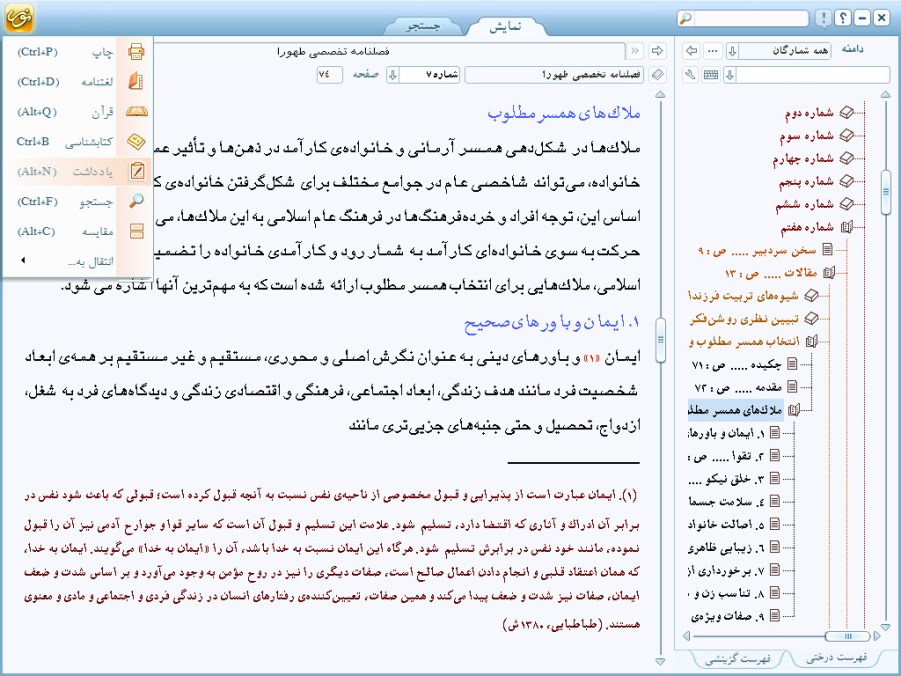
Task: Expand the انتقال به... submenu
Action: 78,262
